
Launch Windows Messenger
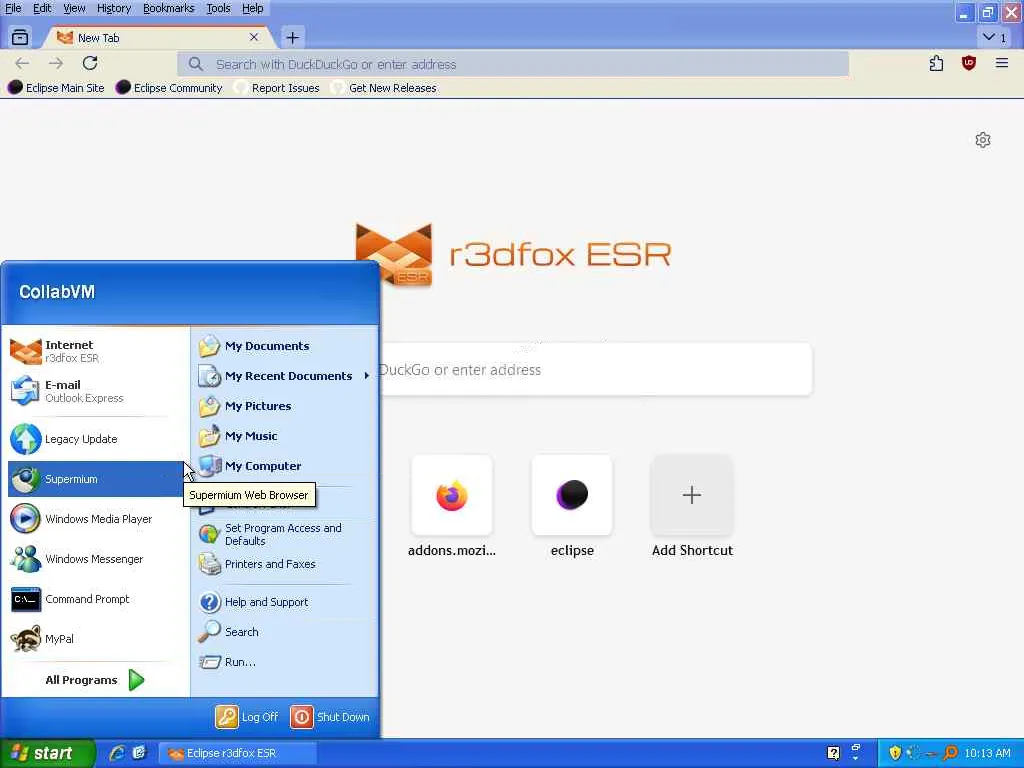(x=96, y=559)
